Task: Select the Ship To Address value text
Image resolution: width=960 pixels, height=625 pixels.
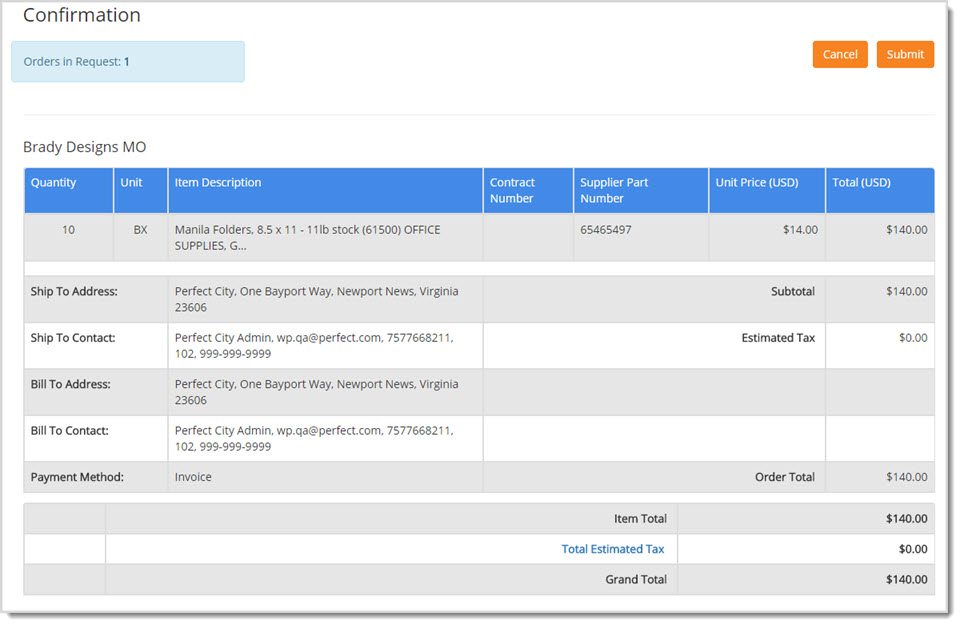Action: (x=317, y=299)
